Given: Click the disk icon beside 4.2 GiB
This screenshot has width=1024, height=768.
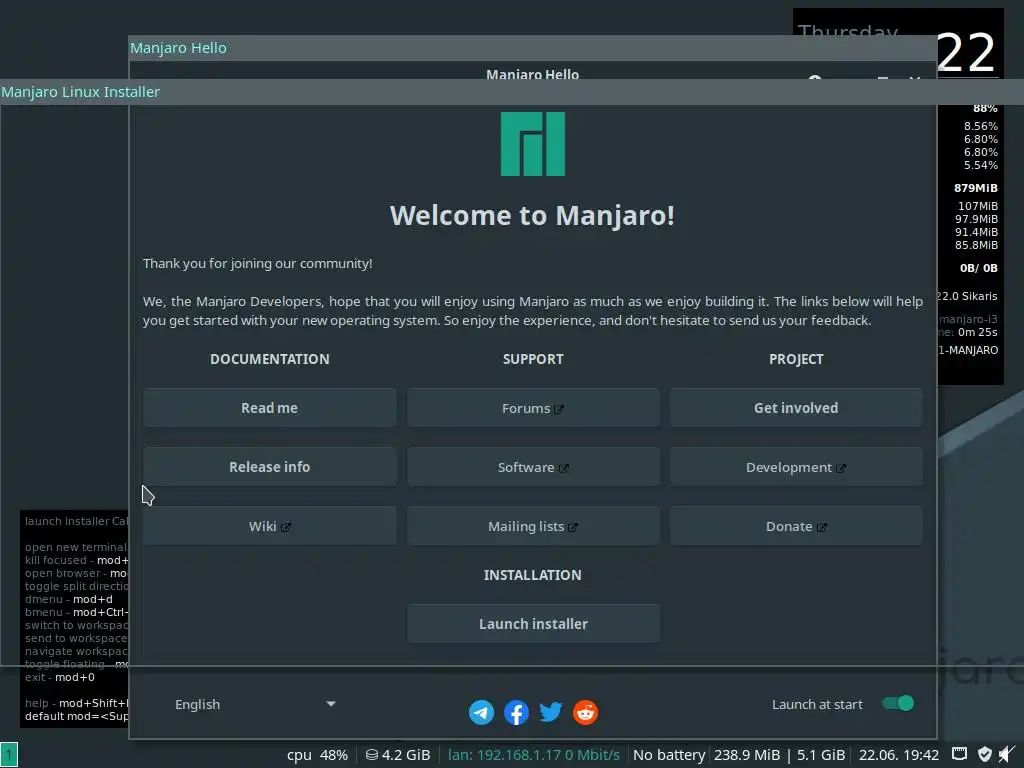Looking at the screenshot, I should coord(372,755).
